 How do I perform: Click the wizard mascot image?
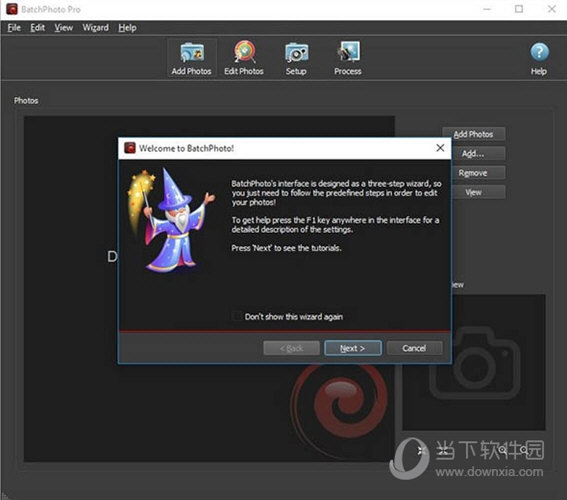point(172,220)
